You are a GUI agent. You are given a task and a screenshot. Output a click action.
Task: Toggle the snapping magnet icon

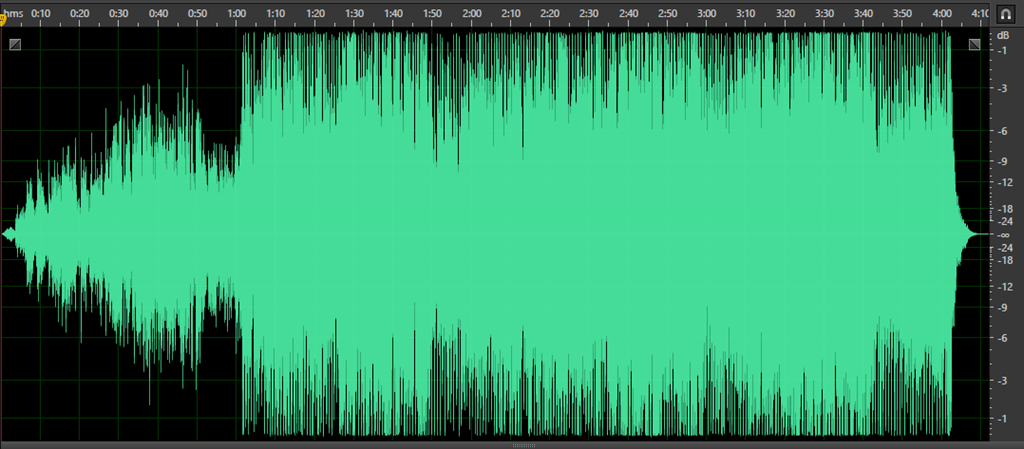(x=1004, y=13)
